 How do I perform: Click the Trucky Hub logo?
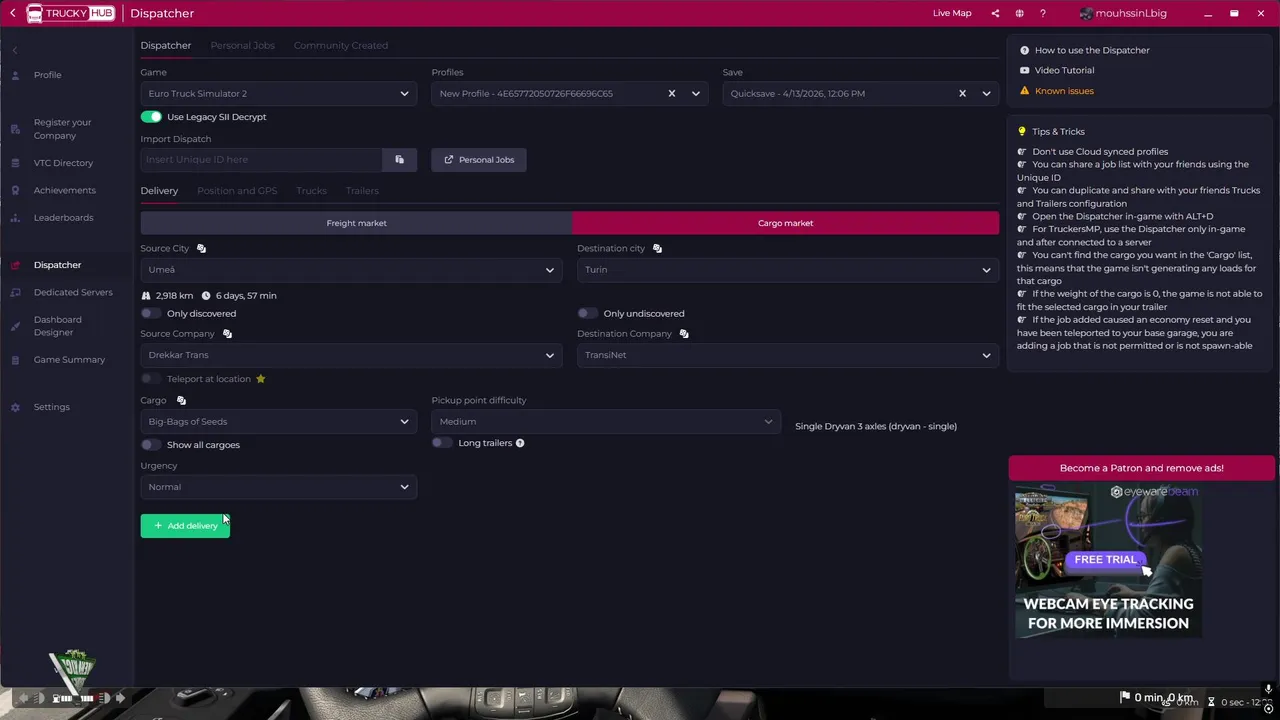70,13
